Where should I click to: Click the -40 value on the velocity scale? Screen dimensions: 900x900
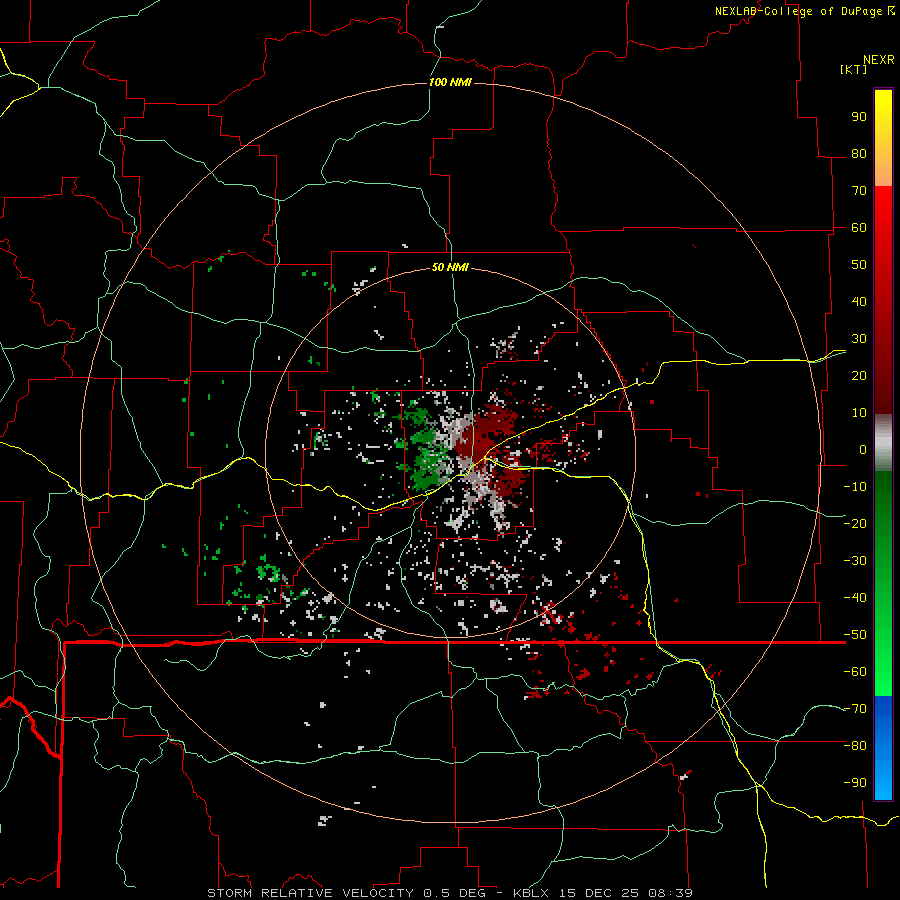pyautogui.click(x=855, y=598)
